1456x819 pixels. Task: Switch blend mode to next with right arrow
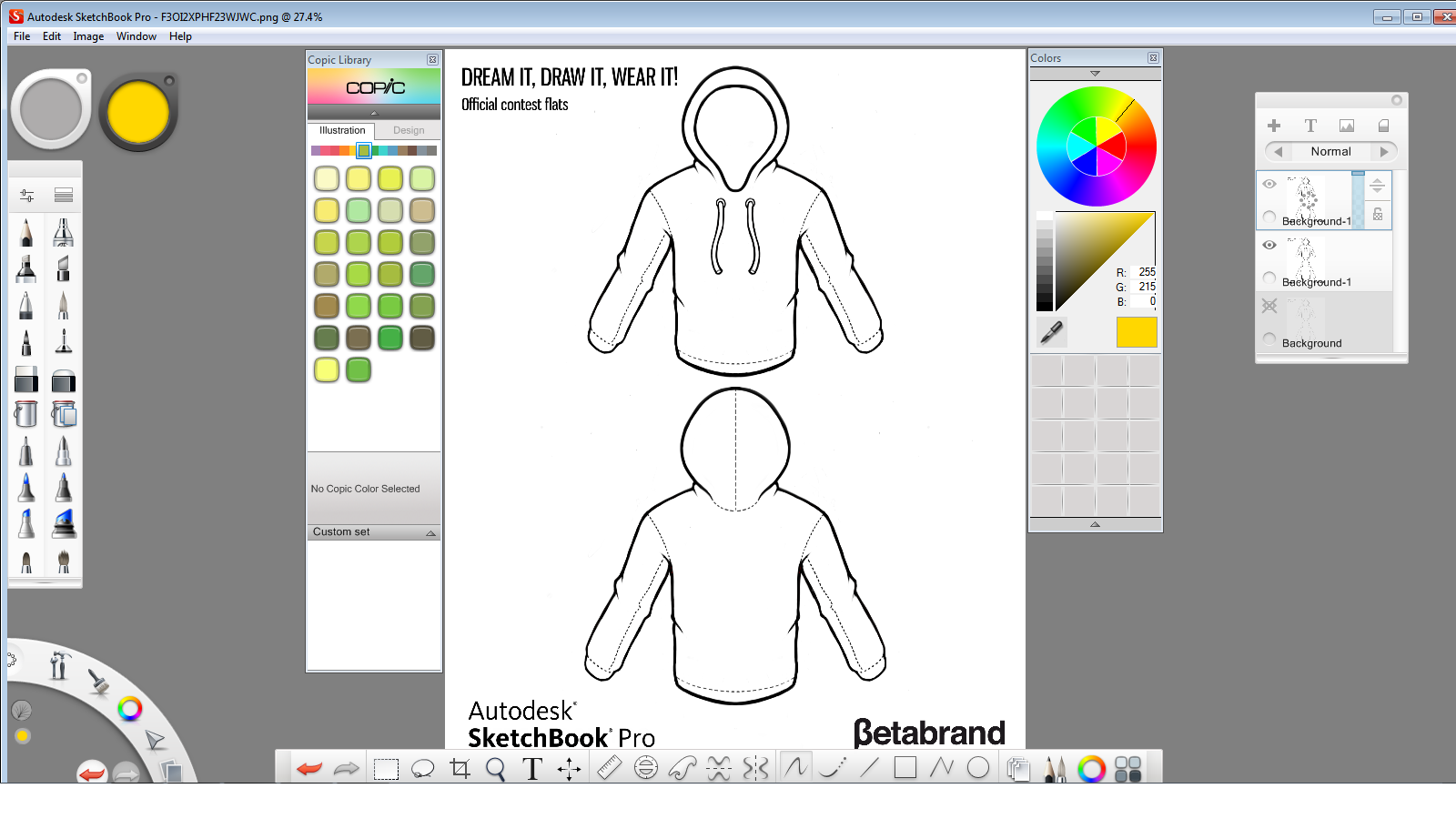[1384, 152]
